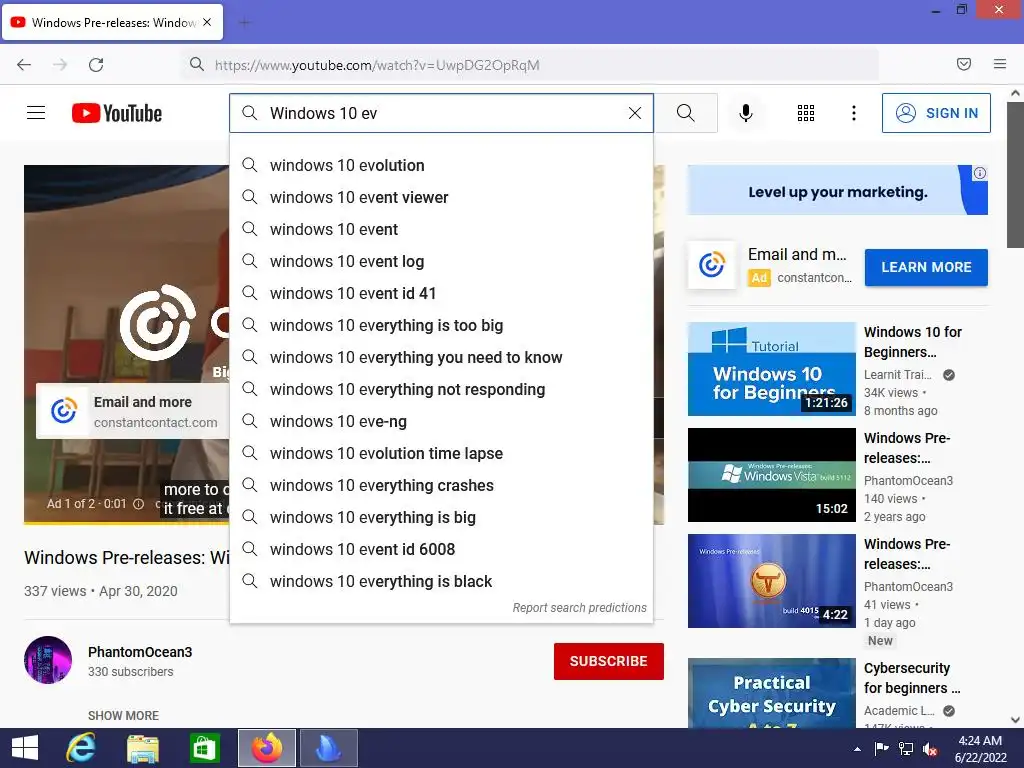This screenshot has width=1024, height=768.
Task: Click the yellow ad progress bar
Action: (127, 522)
